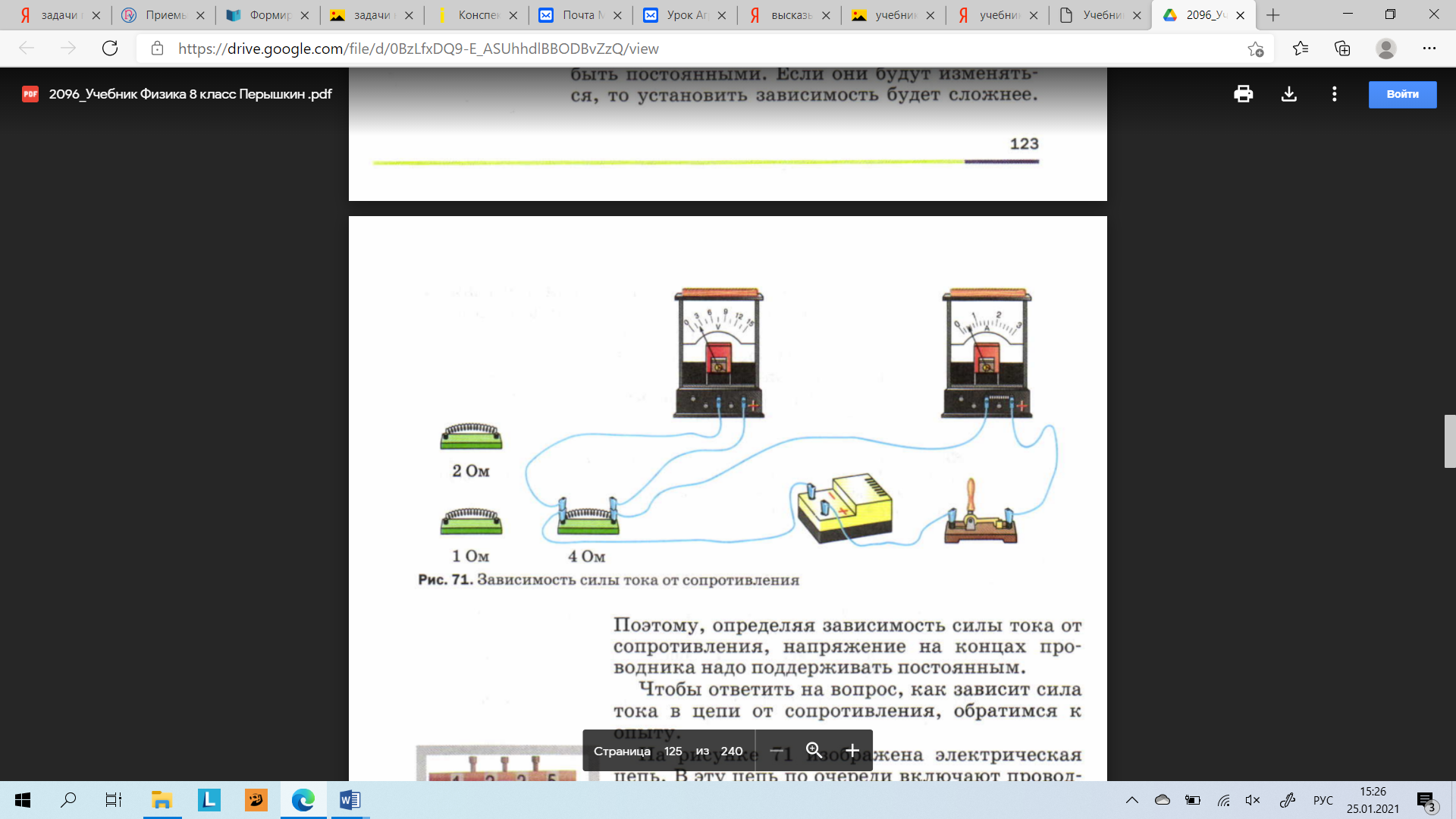Close the Конспект tab
Image resolution: width=1456 pixels, height=819 pixels.
tap(513, 15)
